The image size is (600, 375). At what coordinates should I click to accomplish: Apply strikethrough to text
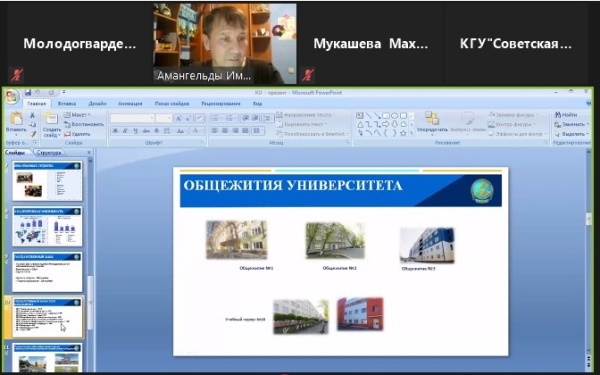(x=146, y=131)
